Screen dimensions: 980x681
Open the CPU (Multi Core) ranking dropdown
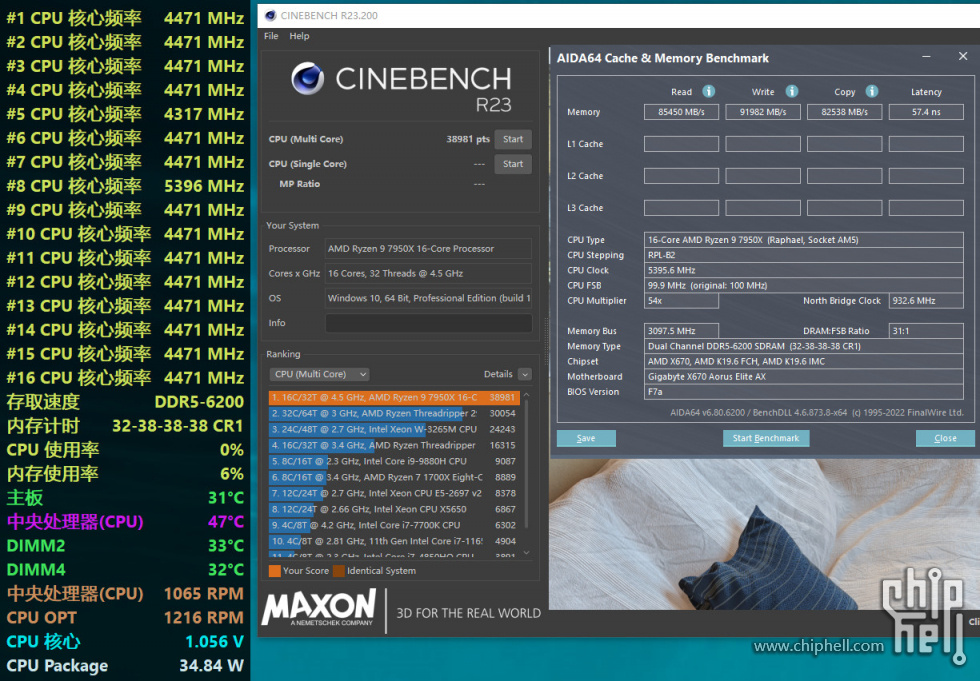(x=319, y=374)
